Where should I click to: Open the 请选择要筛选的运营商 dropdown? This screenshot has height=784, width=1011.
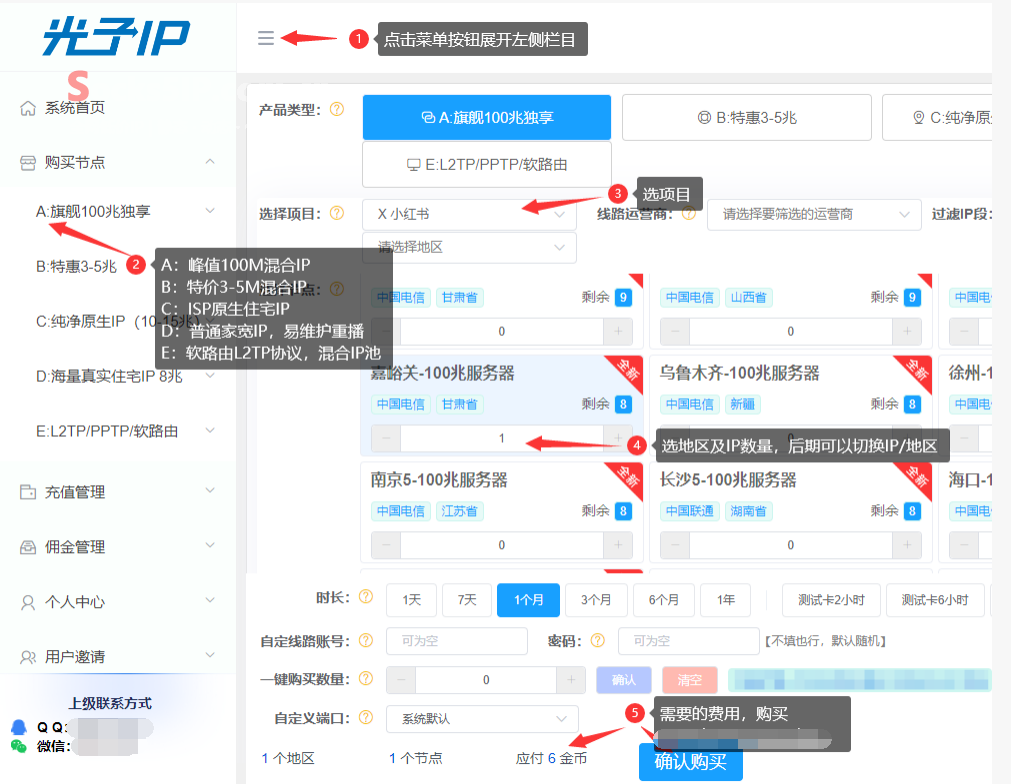814,215
